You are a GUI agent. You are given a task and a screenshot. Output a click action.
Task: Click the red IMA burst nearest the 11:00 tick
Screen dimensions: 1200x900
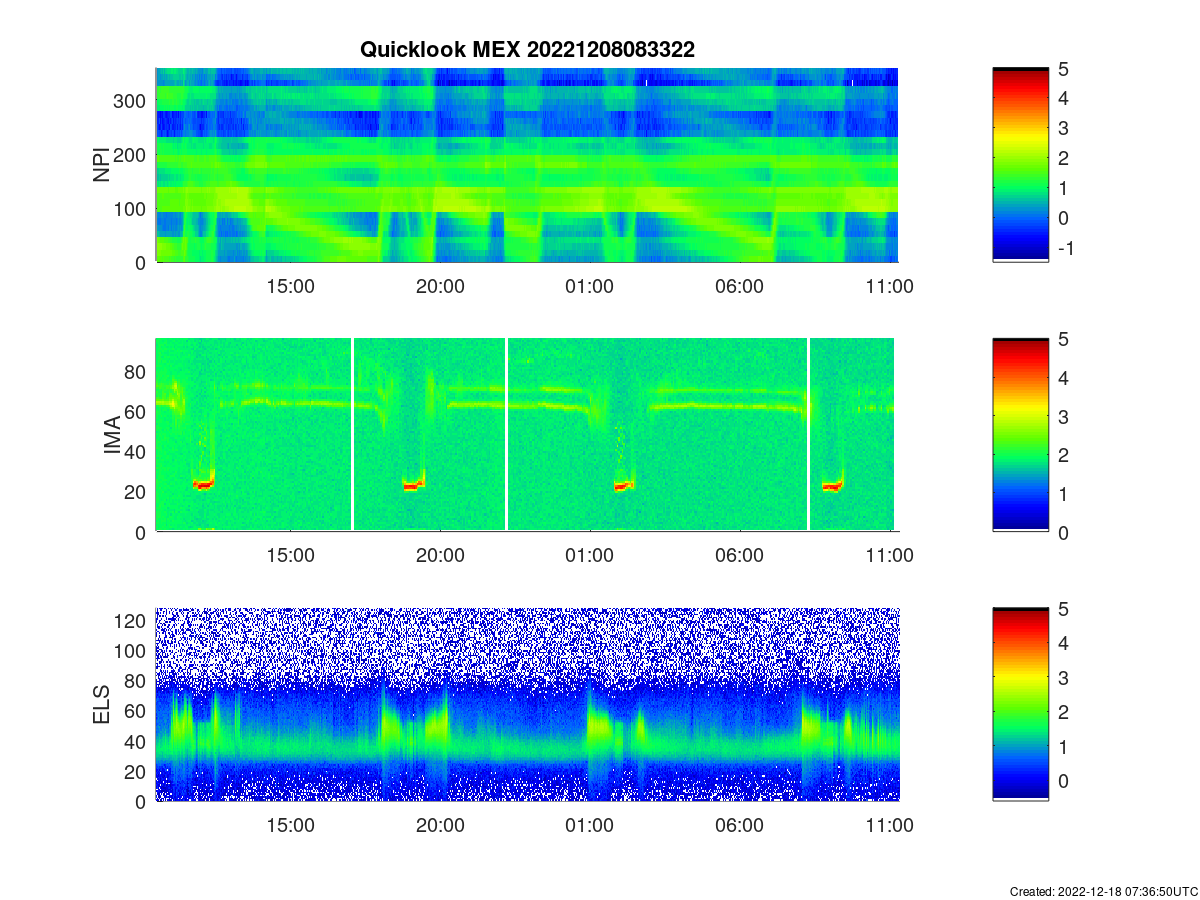[x=832, y=487]
